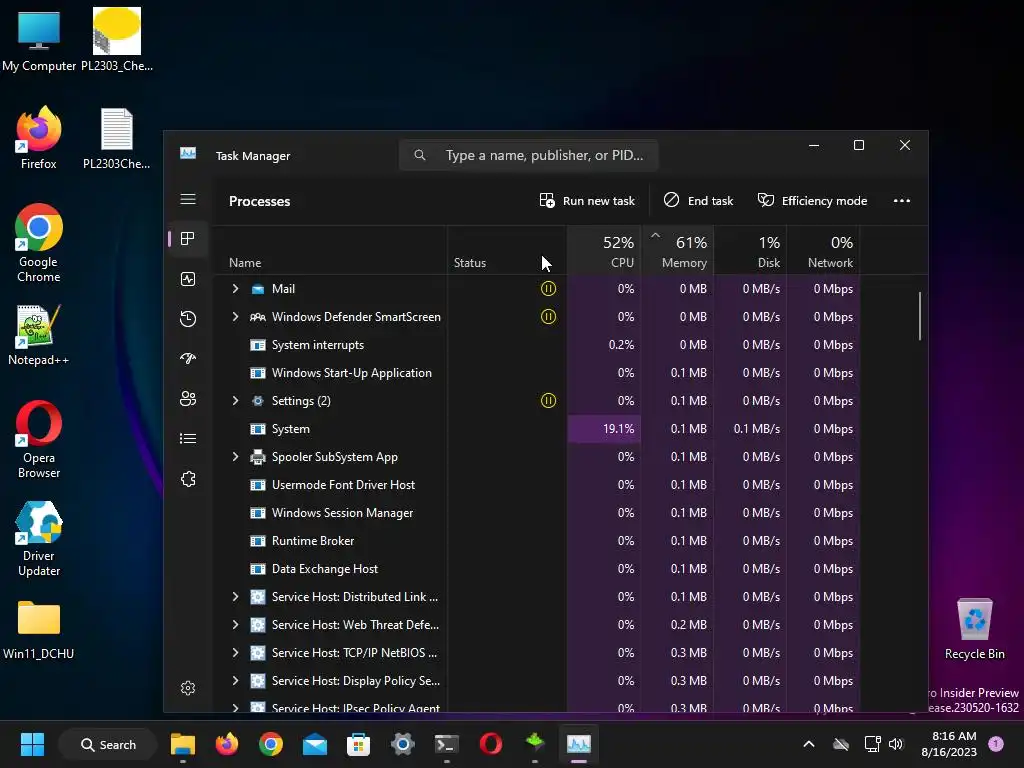Expand Windows Defender SmartScreen group
This screenshot has height=768, width=1024.
point(235,317)
